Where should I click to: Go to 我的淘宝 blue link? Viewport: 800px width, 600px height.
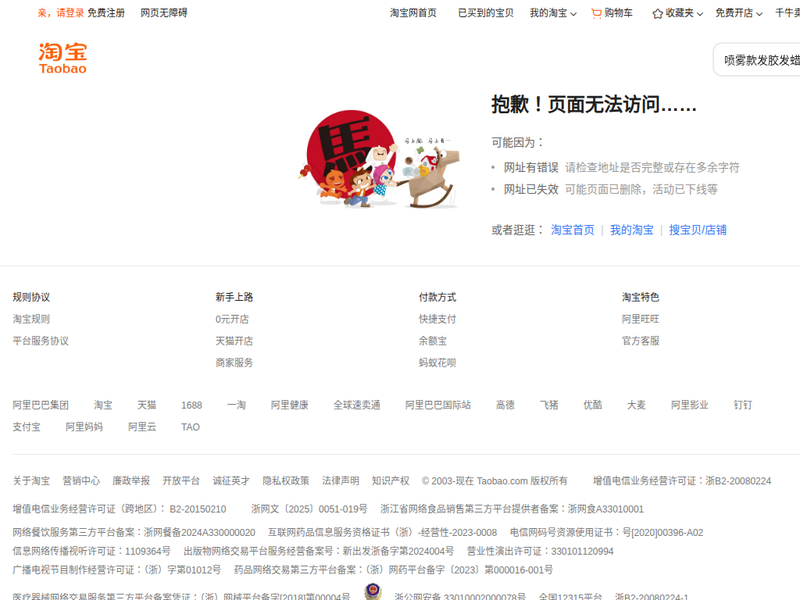coord(632,230)
